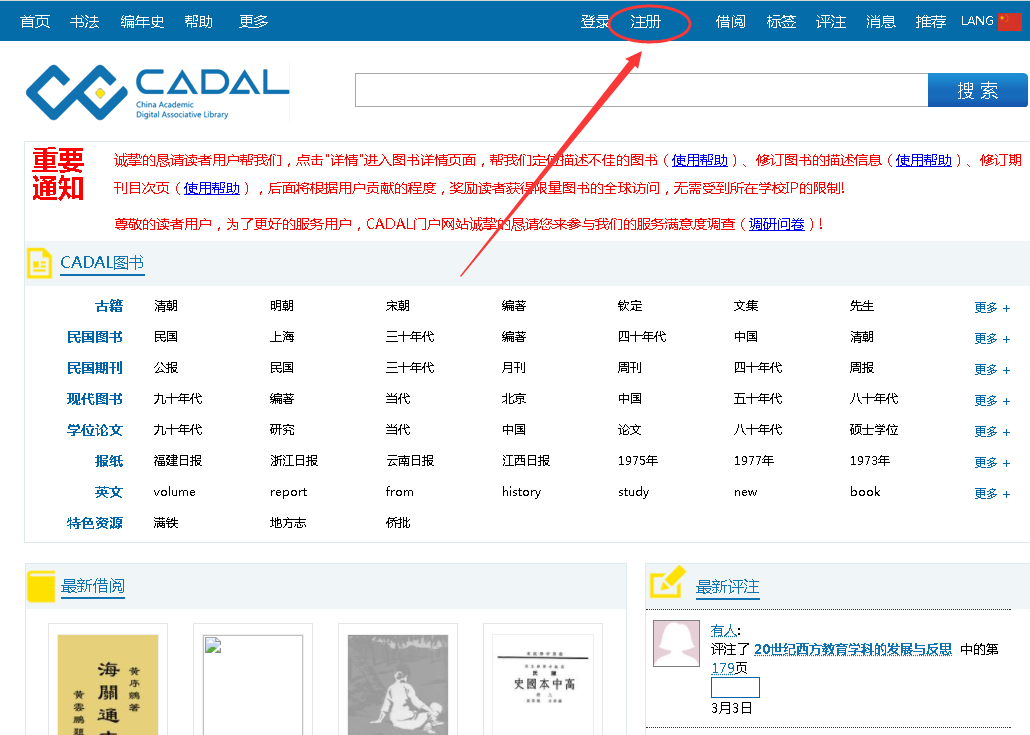
Task: Open 20世纪西方教育学科的发展与反思 book link
Action: coord(853,650)
